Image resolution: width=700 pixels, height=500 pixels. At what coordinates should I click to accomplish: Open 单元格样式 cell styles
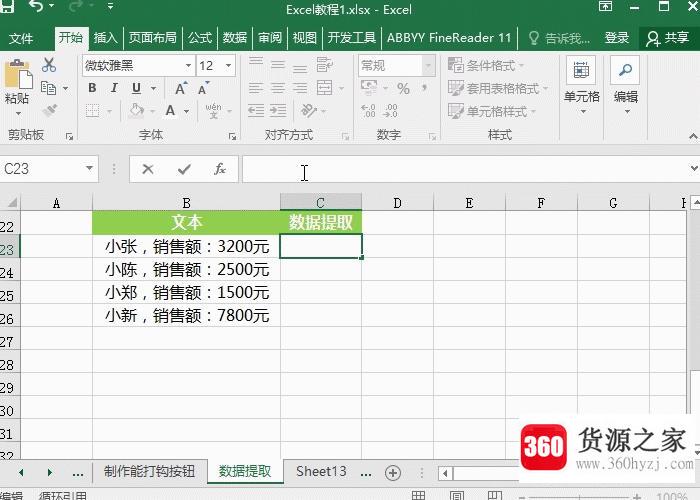pyautogui.click(x=492, y=111)
